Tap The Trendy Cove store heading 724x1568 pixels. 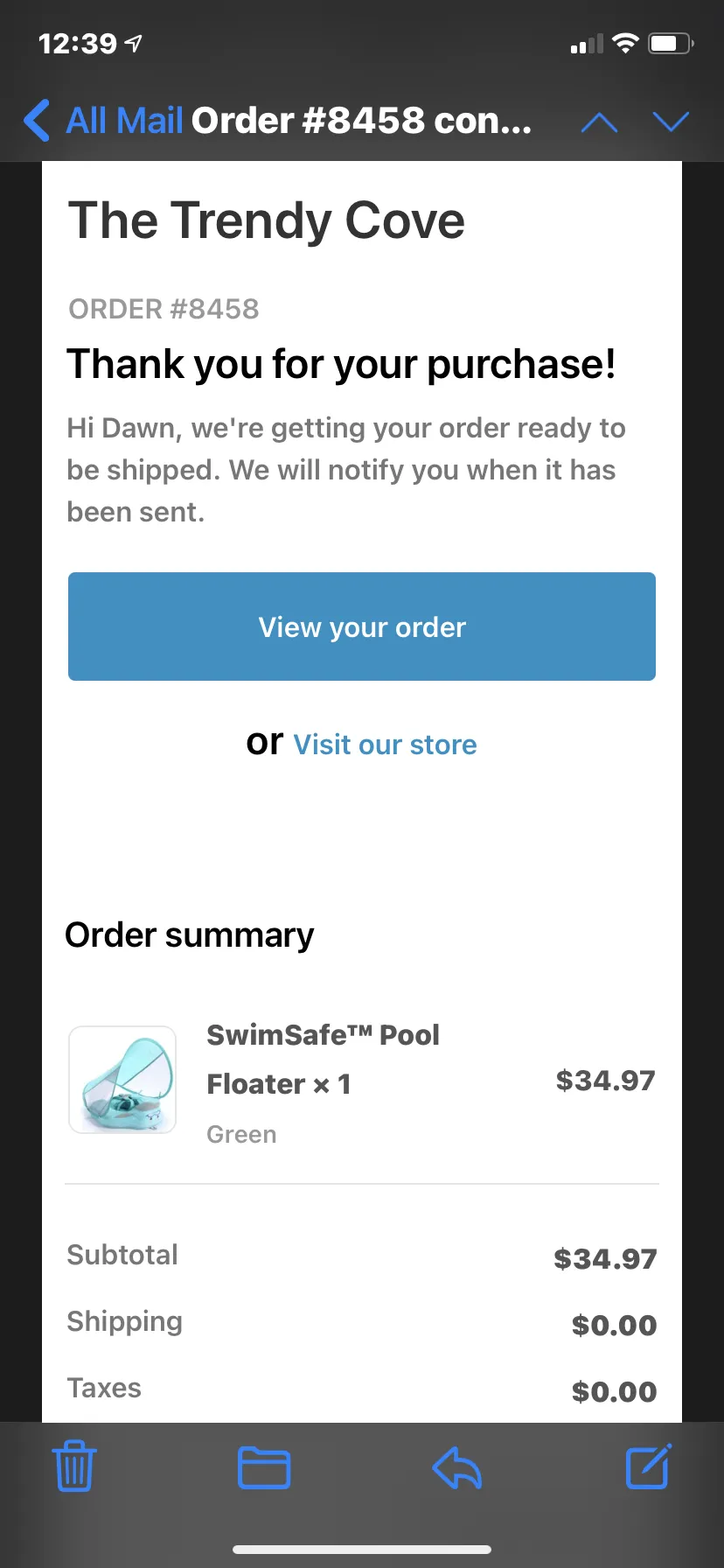[x=267, y=220]
